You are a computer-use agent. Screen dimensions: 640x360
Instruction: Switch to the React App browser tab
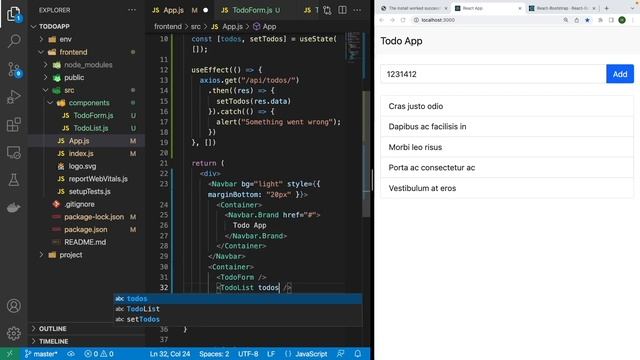click(x=488, y=8)
